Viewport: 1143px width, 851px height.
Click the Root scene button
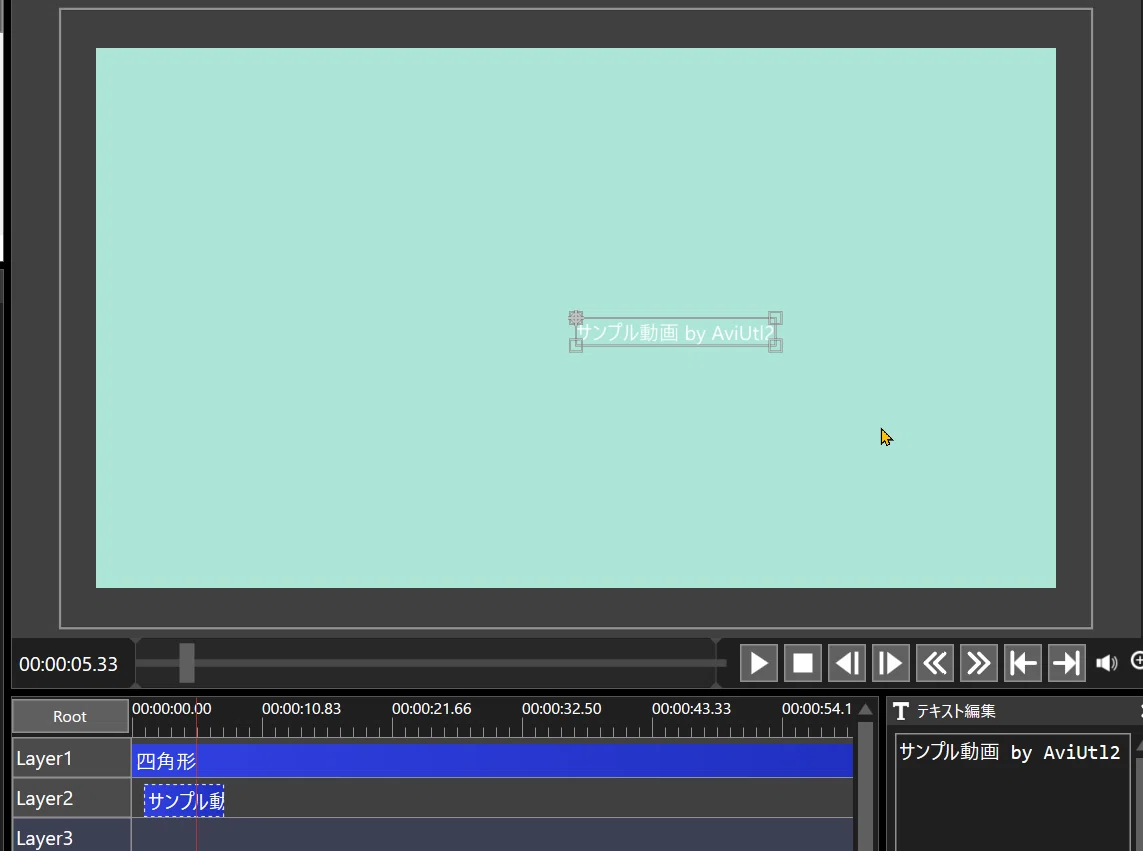pyautogui.click(x=70, y=716)
